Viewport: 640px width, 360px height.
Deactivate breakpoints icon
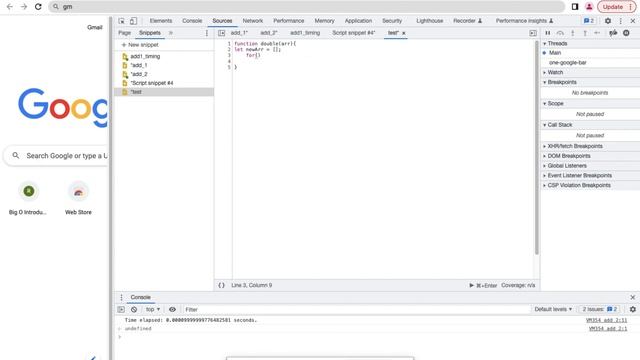point(613,33)
